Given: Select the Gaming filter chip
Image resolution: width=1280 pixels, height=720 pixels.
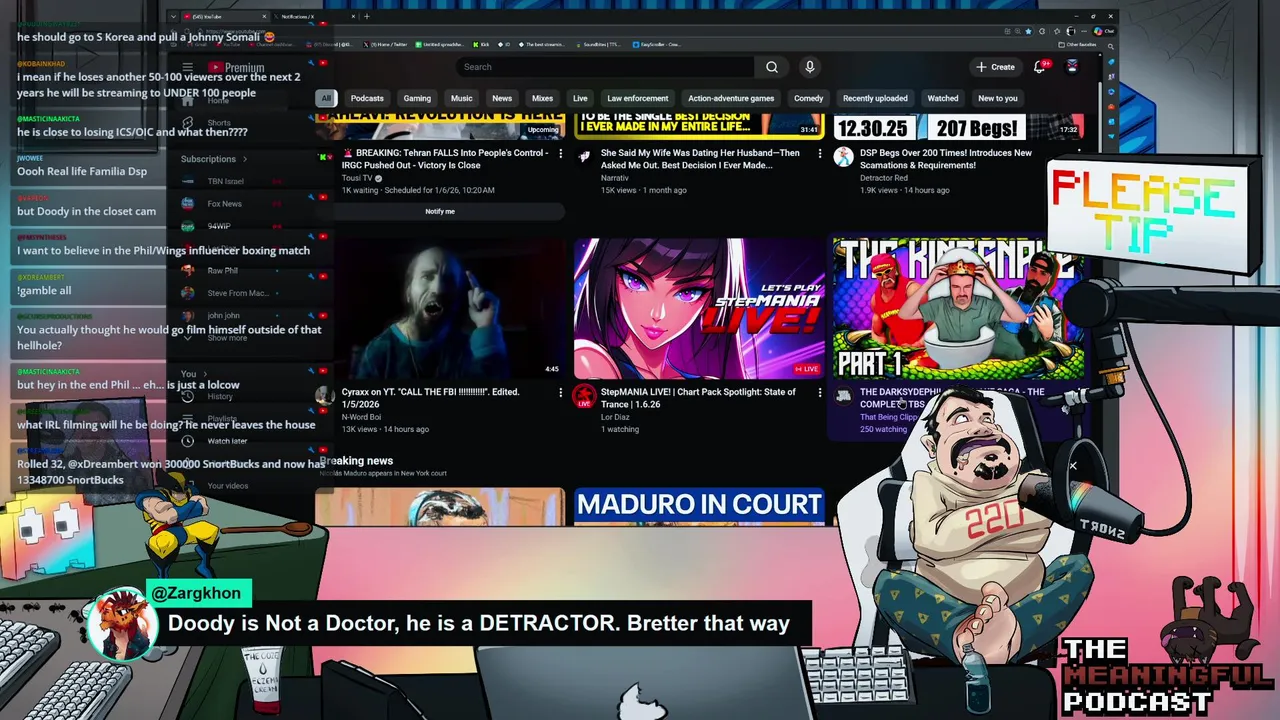Looking at the screenshot, I should point(417,98).
